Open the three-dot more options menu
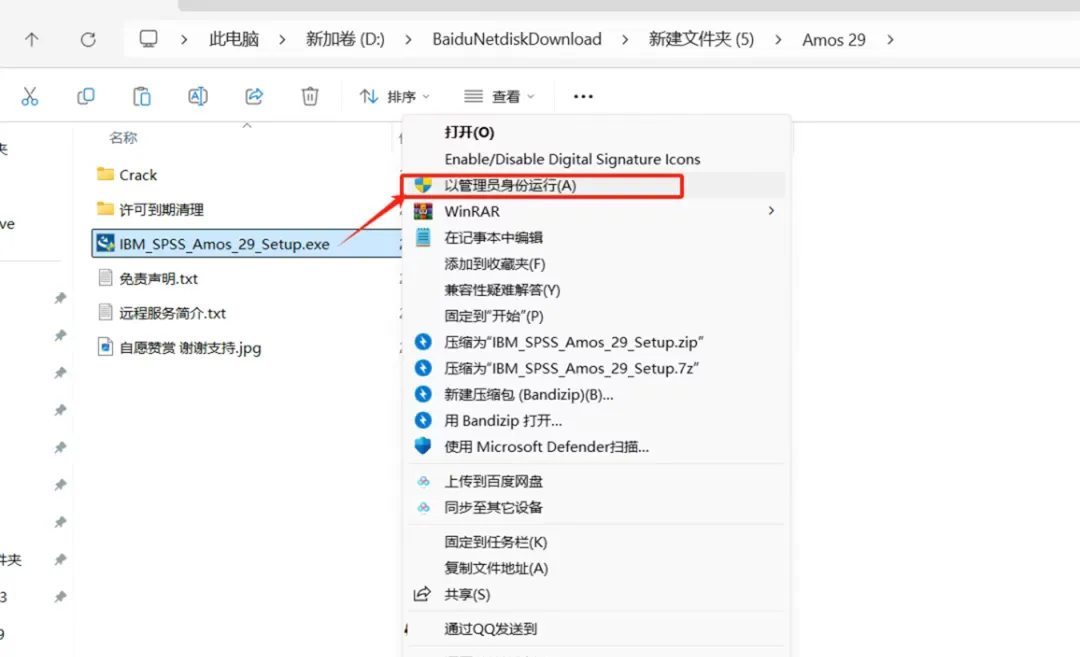The height and width of the screenshot is (657, 1080). click(583, 96)
